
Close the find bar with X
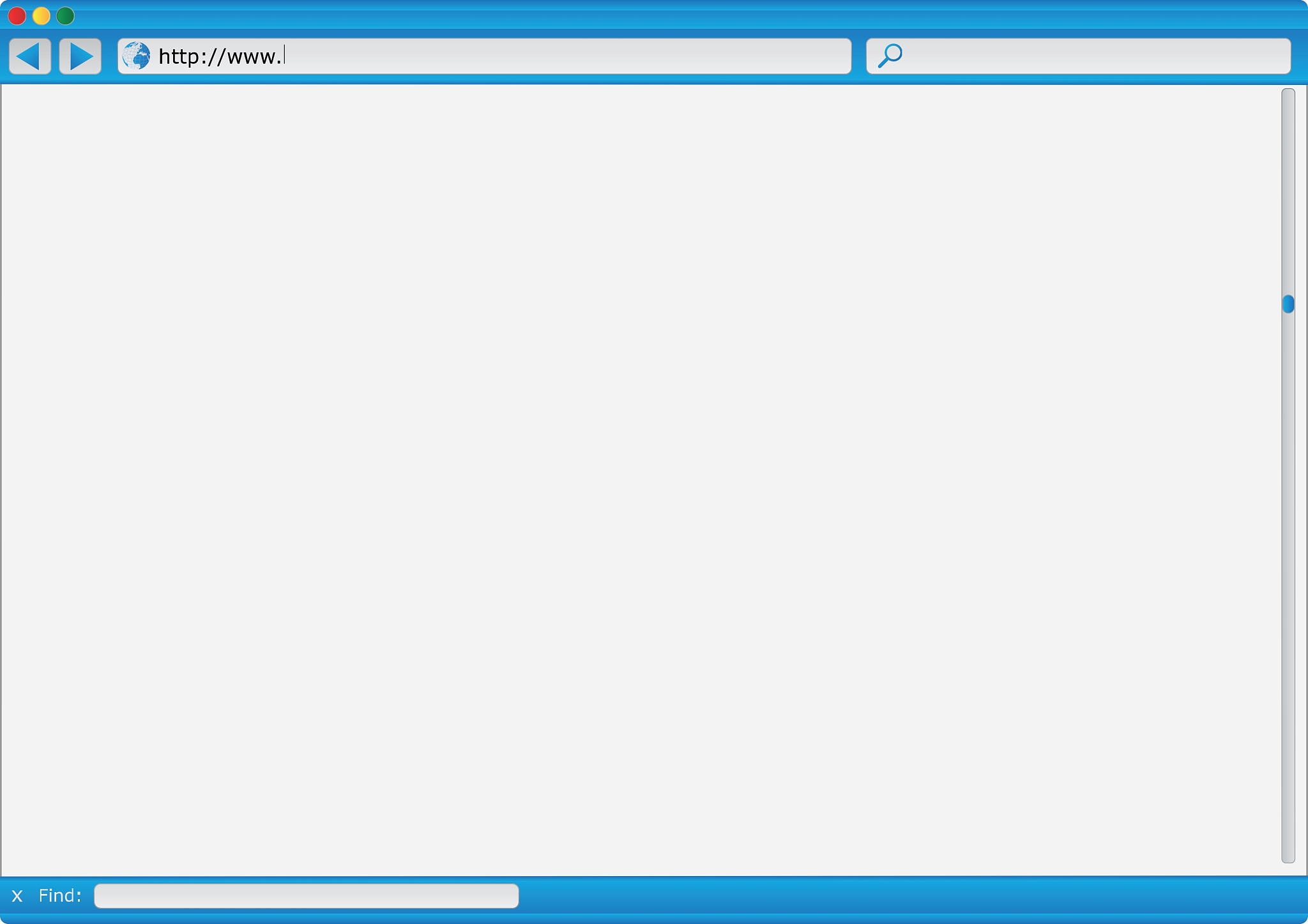click(17, 896)
